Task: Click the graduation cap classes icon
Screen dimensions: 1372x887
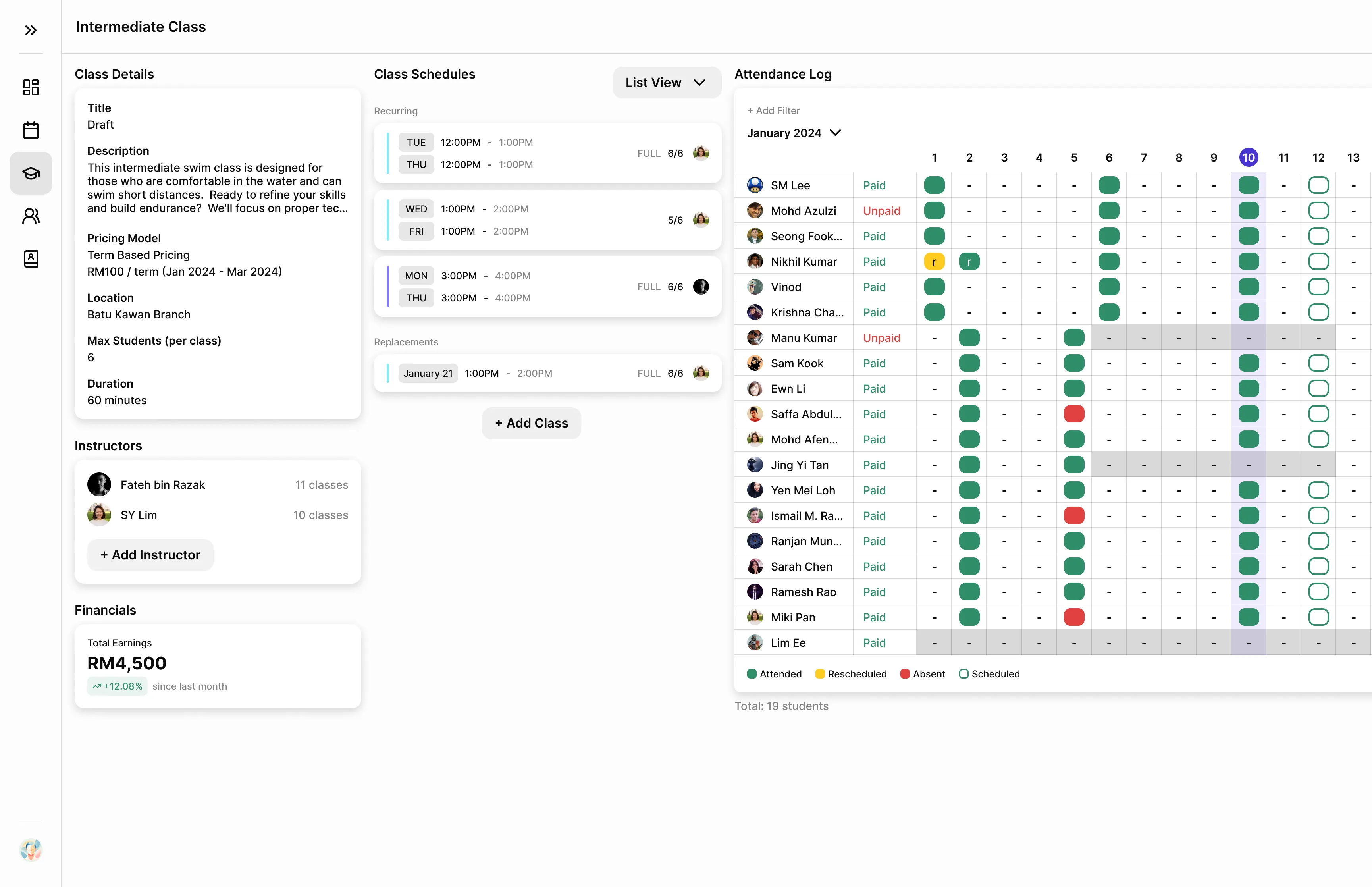Action: [x=31, y=174]
